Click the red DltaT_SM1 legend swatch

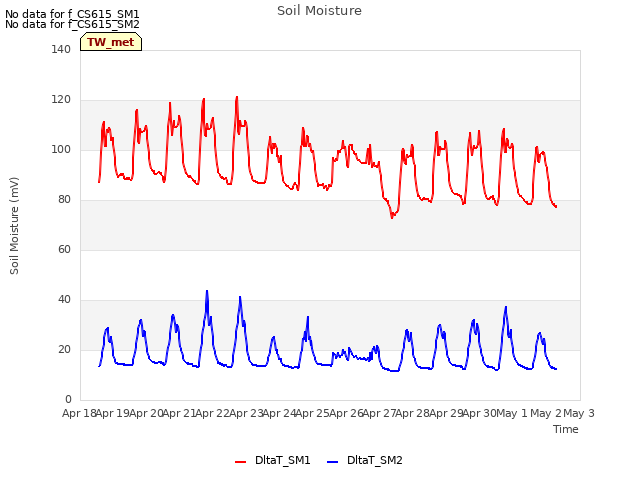(x=240, y=462)
